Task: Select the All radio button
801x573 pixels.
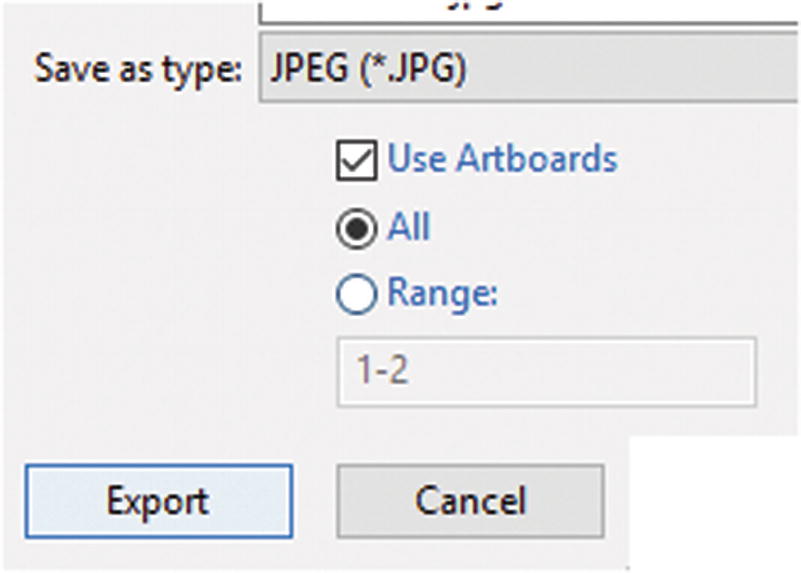Action: tap(356, 228)
